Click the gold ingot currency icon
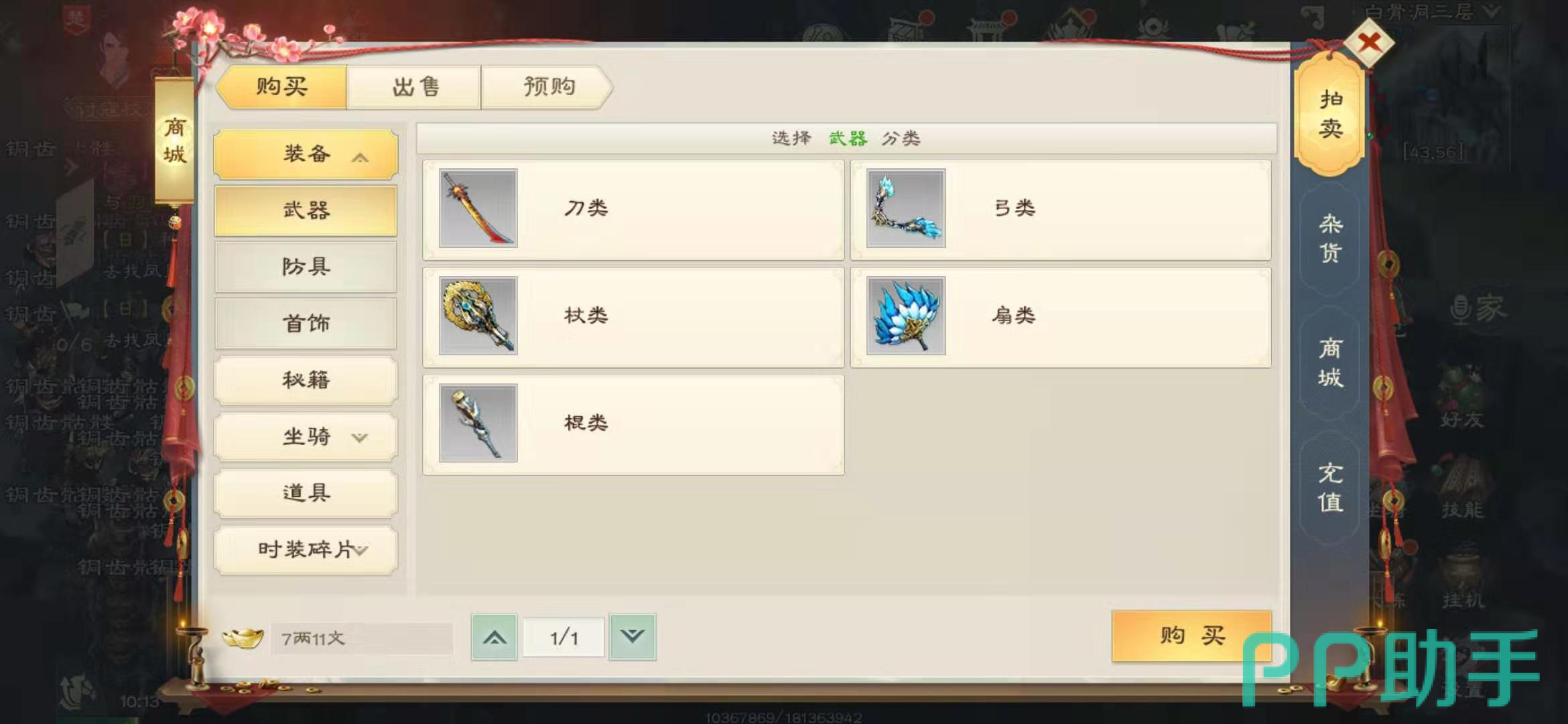Viewport: 1568px width, 724px height. [x=243, y=638]
